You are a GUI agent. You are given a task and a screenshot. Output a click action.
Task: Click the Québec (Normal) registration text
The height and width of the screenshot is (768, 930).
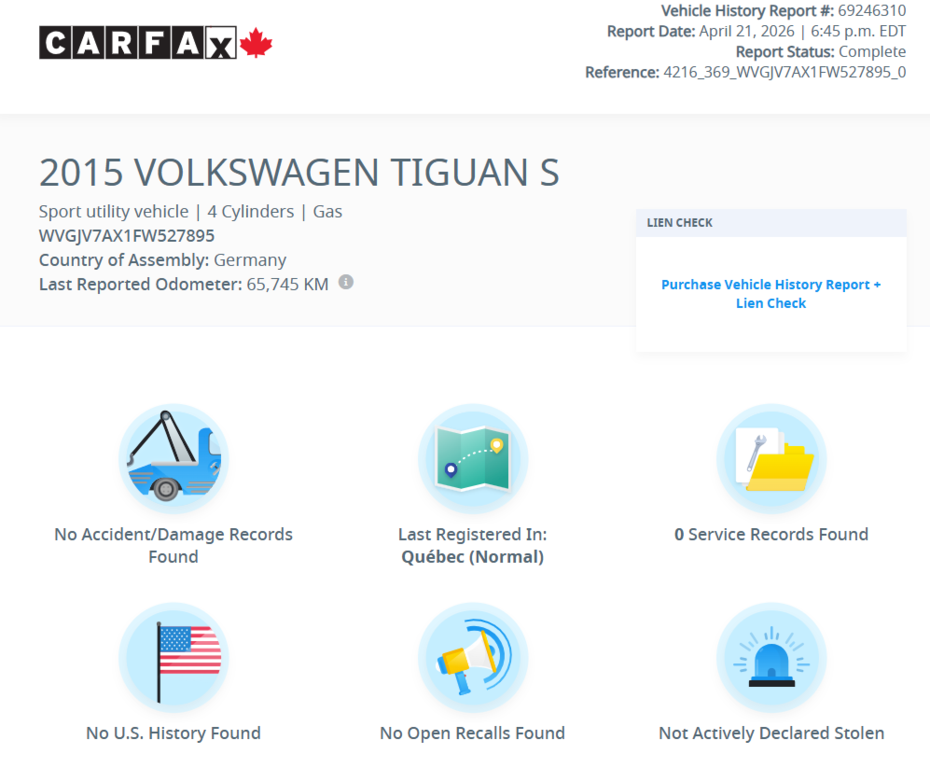pos(472,556)
